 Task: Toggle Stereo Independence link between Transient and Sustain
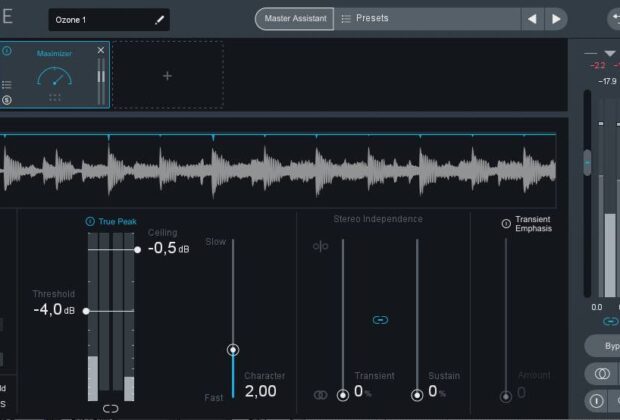coord(380,320)
